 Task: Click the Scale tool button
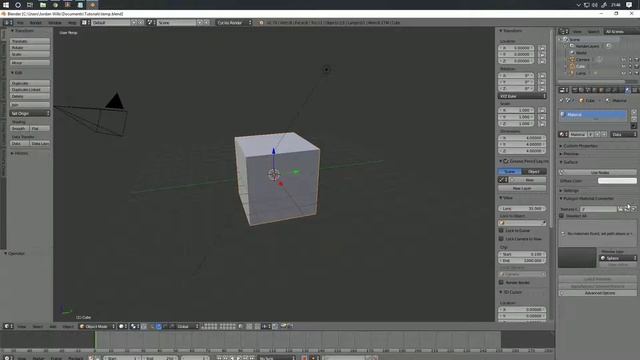click(x=30, y=54)
